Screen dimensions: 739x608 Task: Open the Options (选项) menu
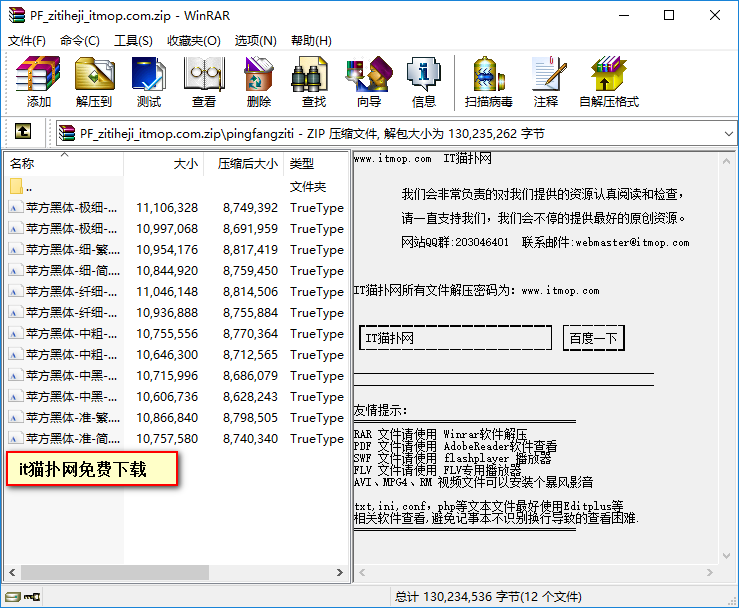pos(255,41)
